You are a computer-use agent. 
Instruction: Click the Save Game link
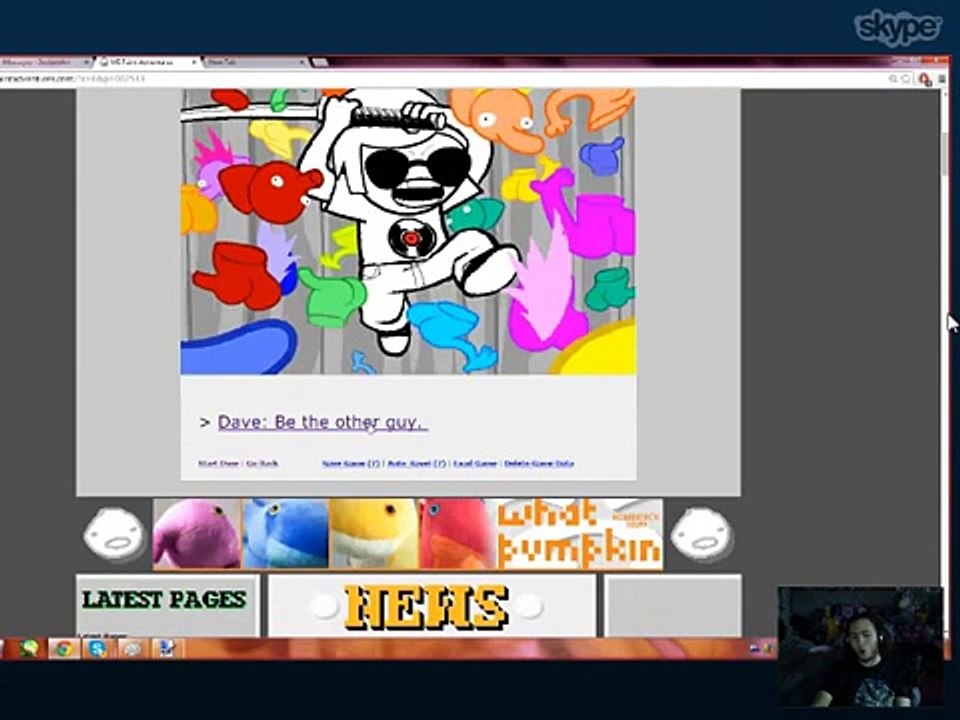click(351, 463)
